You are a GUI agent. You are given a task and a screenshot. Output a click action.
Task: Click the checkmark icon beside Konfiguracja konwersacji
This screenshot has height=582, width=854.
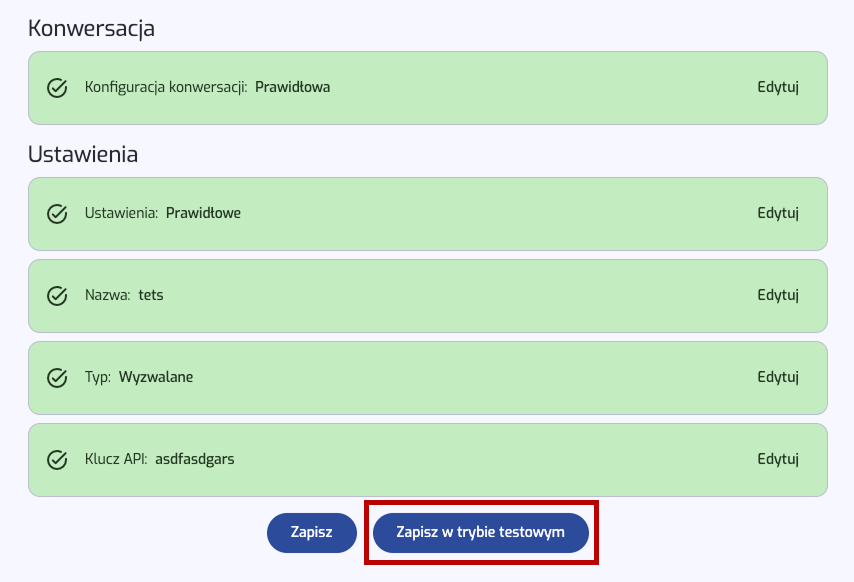click(57, 88)
